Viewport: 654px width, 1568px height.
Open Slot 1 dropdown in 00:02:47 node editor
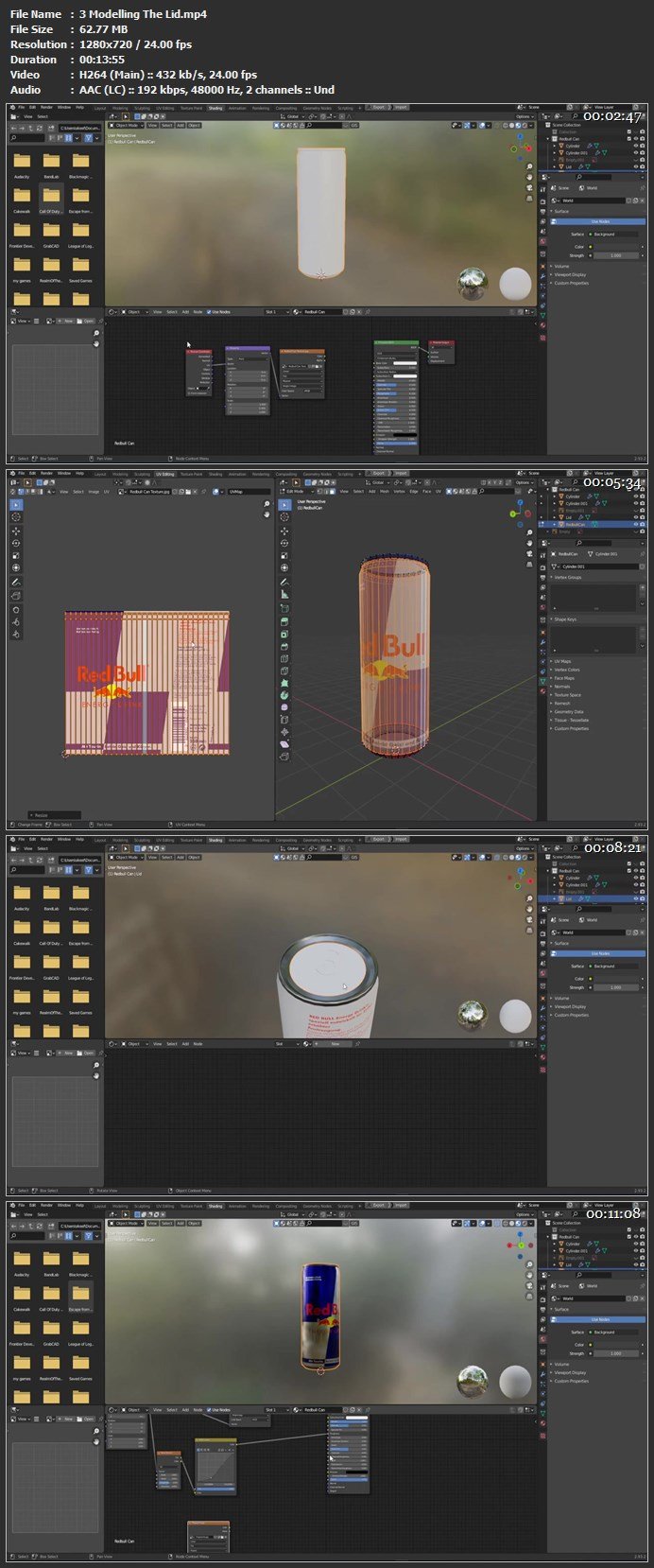(275, 312)
